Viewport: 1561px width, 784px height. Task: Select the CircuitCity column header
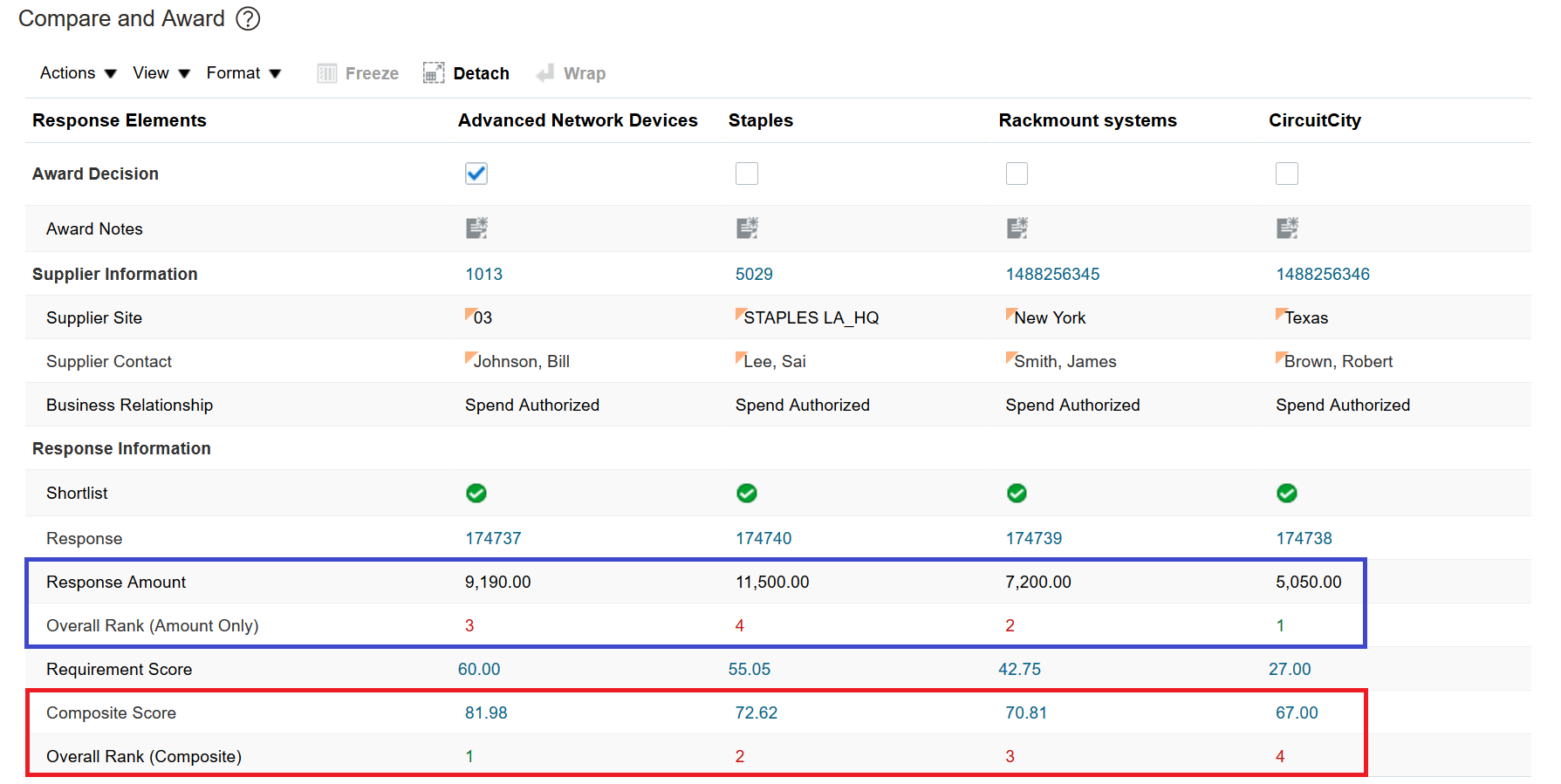[x=1315, y=120]
